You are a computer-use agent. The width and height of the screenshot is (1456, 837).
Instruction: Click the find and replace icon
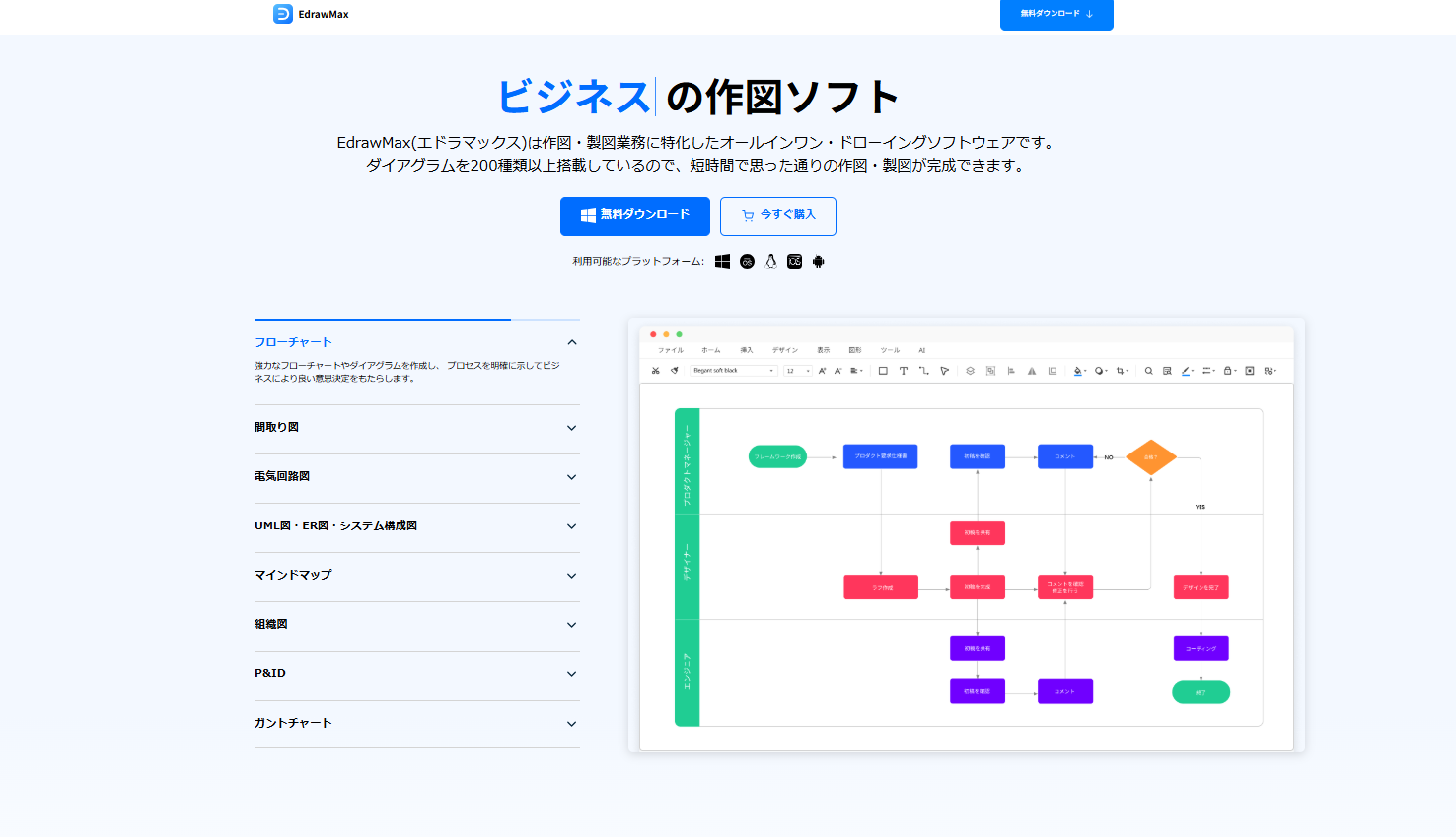point(1167,371)
